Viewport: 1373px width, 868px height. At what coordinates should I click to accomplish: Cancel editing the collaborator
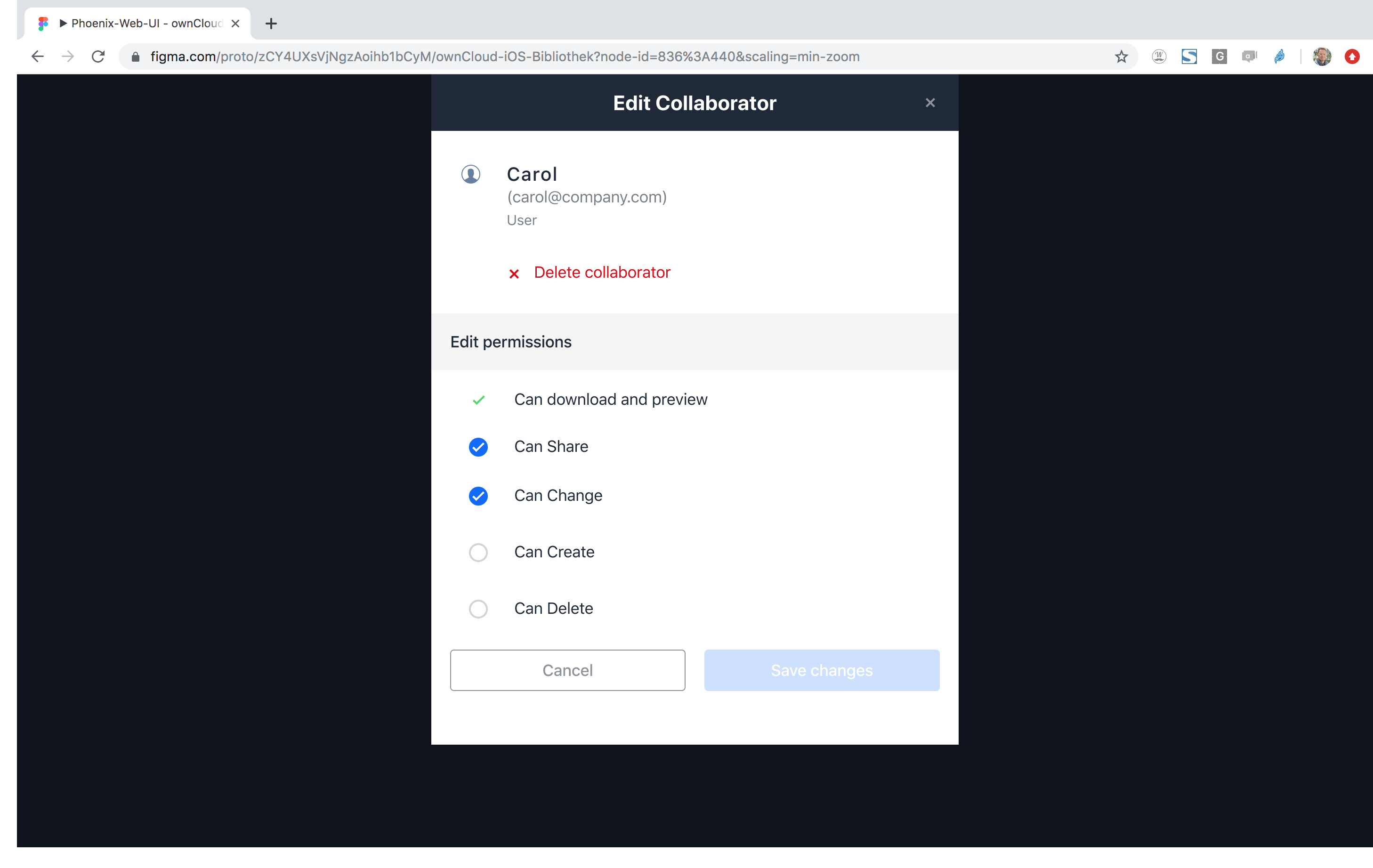567,670
